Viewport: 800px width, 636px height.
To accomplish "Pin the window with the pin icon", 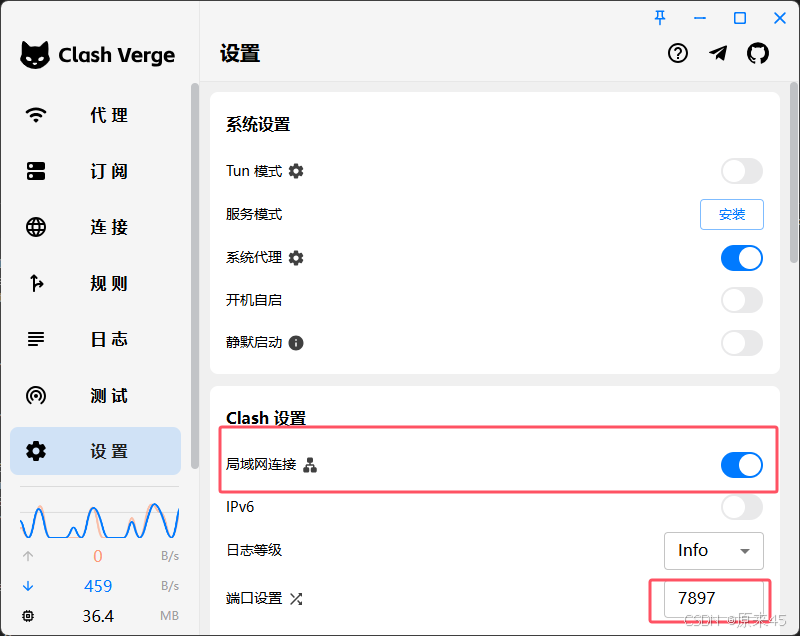I will click(x=660, y=18).
